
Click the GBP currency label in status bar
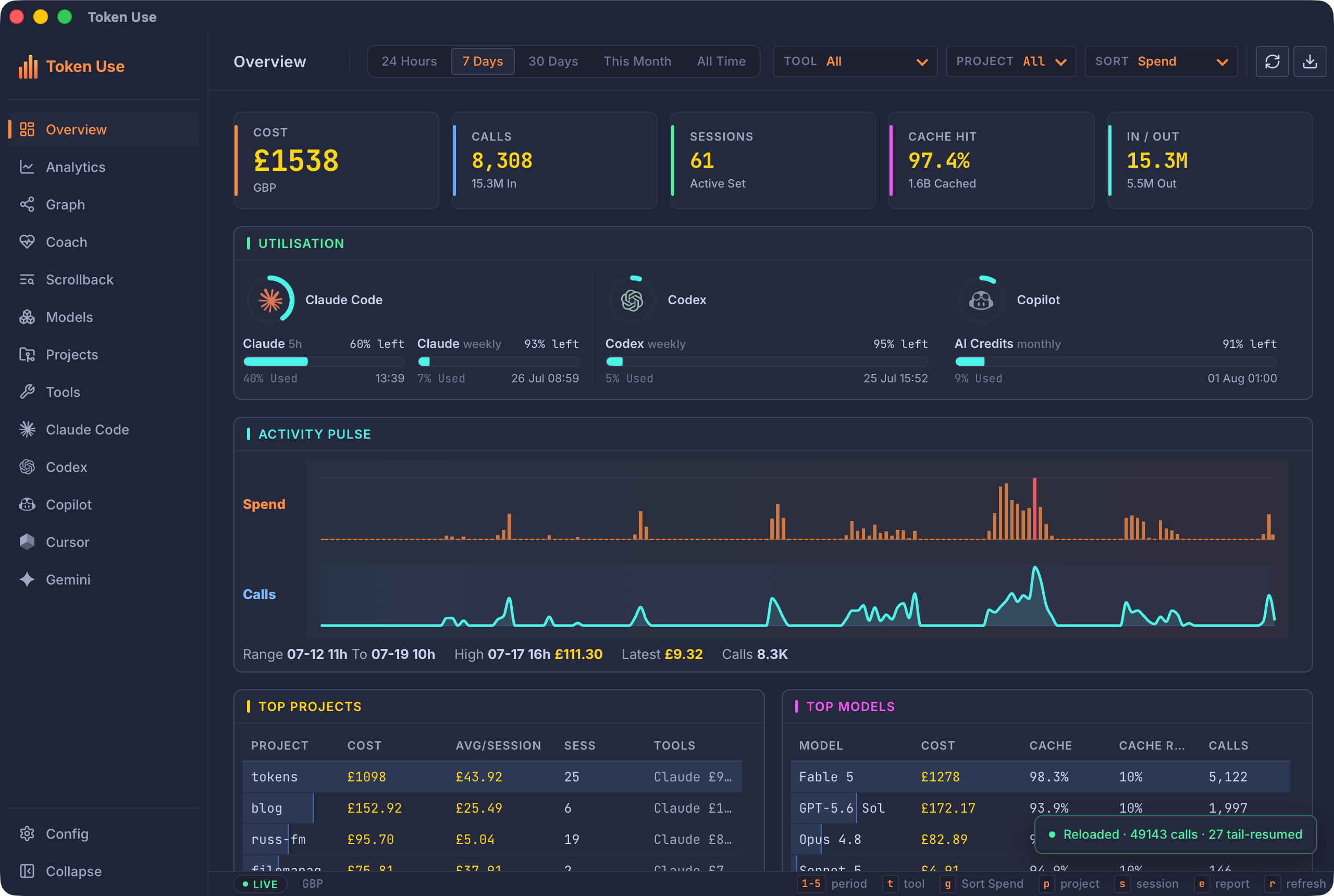(313, 884)
